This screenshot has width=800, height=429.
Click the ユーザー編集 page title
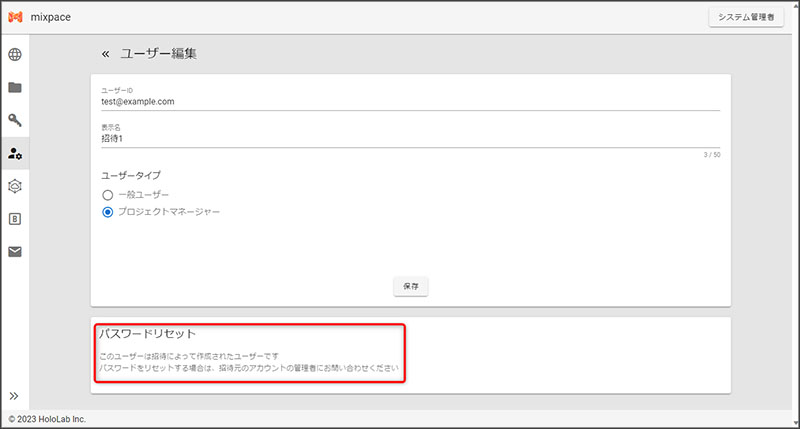(x=158, y=53)
